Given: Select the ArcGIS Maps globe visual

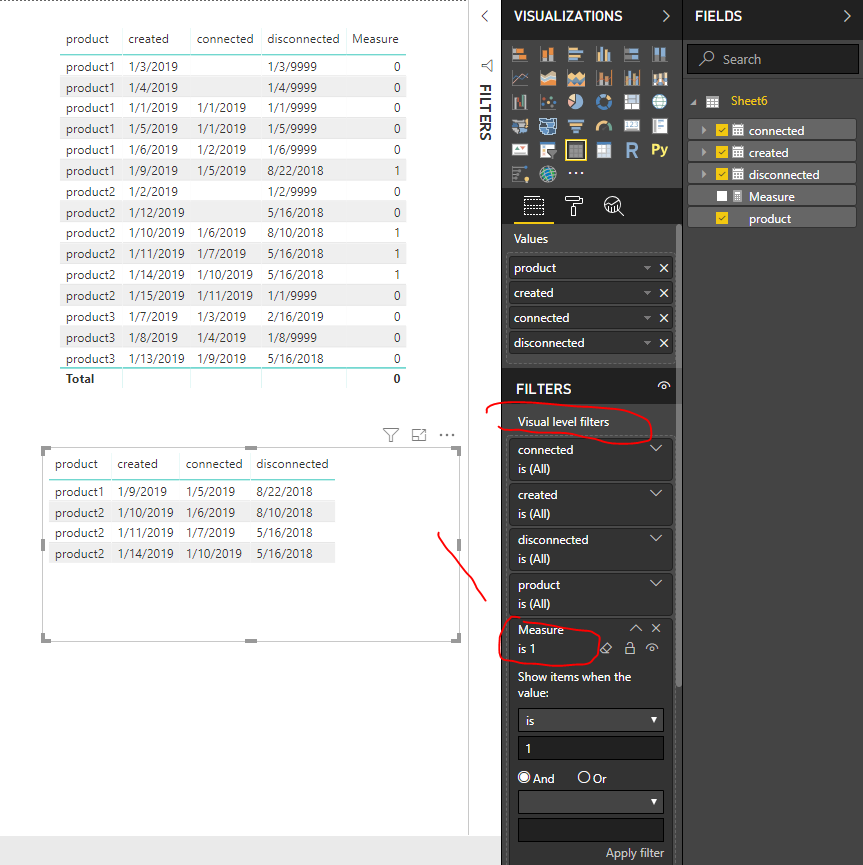Looking at the screenshot, I should tap(548, 174).
